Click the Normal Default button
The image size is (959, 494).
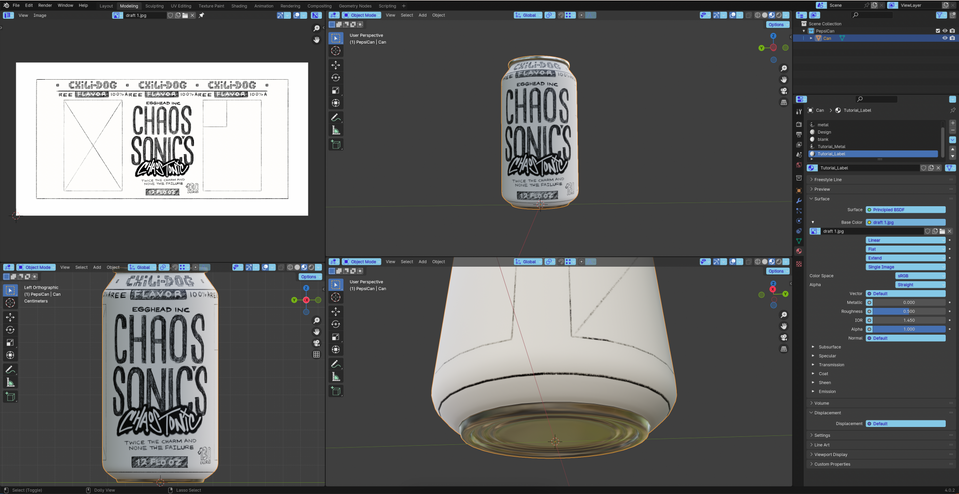tap(905, 337)
